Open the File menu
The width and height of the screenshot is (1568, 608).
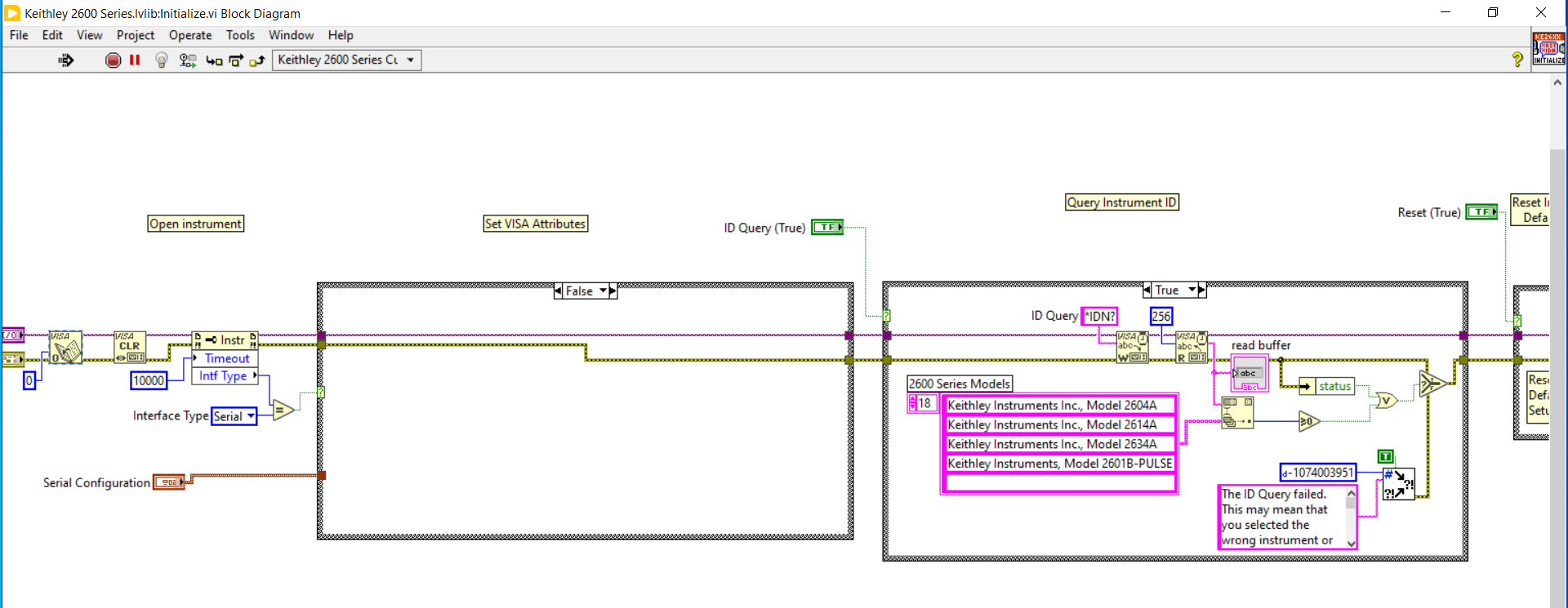19,35
